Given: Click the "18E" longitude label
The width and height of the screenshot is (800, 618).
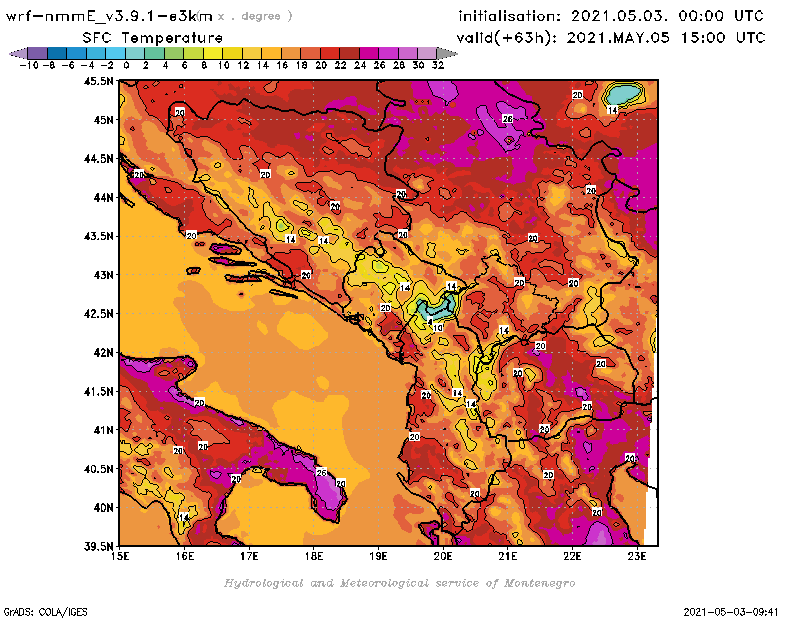Looking at the screenshot, I should click(x=314, y=556).
